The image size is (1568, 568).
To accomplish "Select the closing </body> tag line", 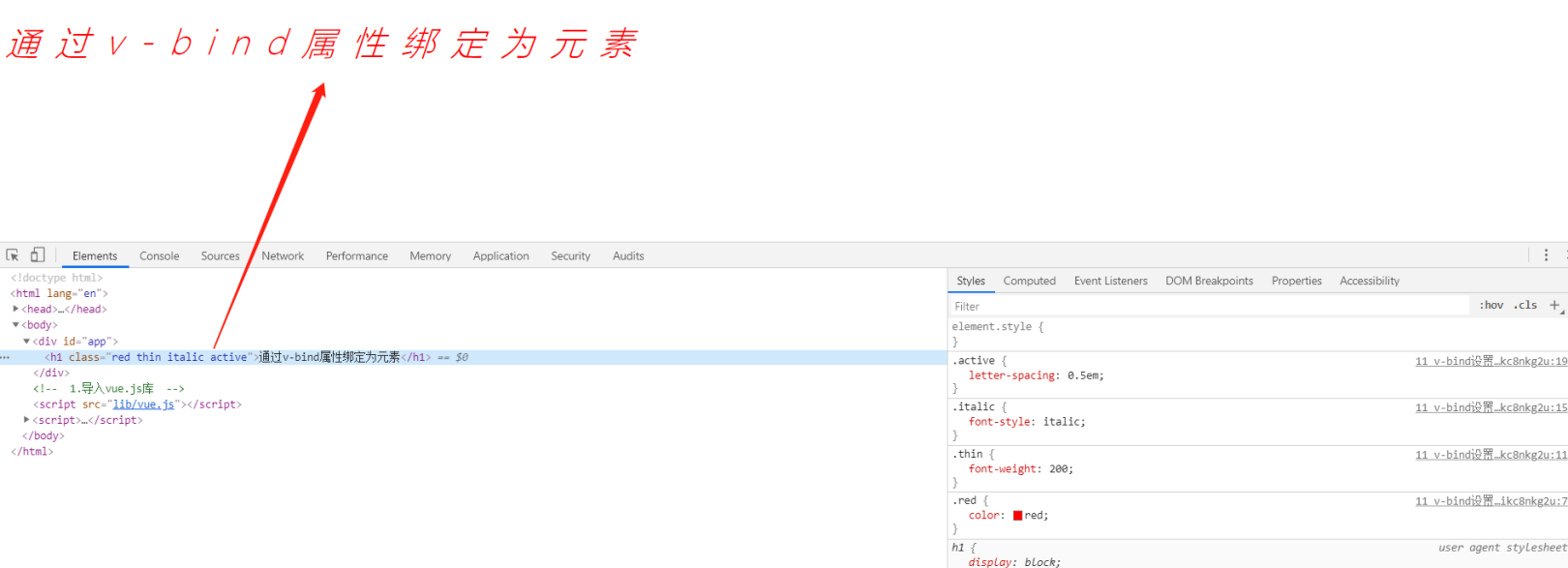I will 44,435.
